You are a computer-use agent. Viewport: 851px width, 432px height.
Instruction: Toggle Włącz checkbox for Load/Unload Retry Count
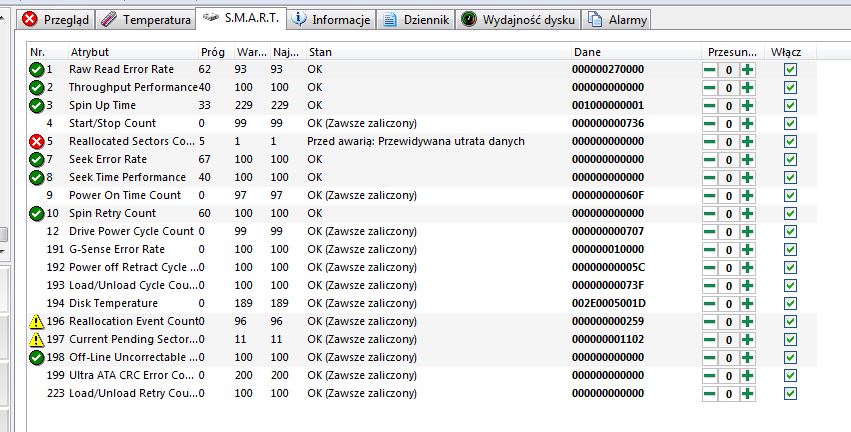[790, 393]
